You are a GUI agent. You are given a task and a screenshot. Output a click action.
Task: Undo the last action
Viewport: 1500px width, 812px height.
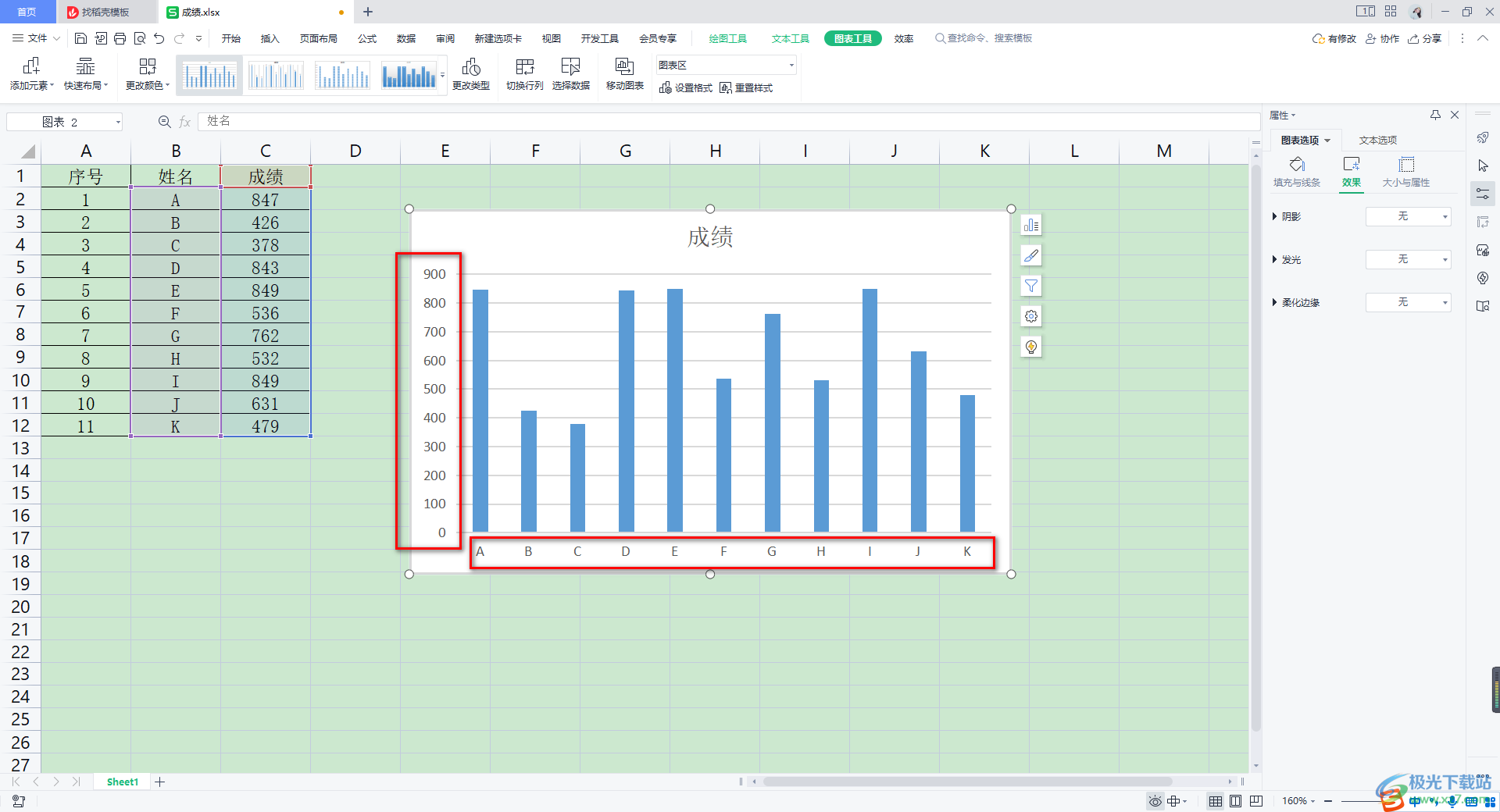coord(159,38)
